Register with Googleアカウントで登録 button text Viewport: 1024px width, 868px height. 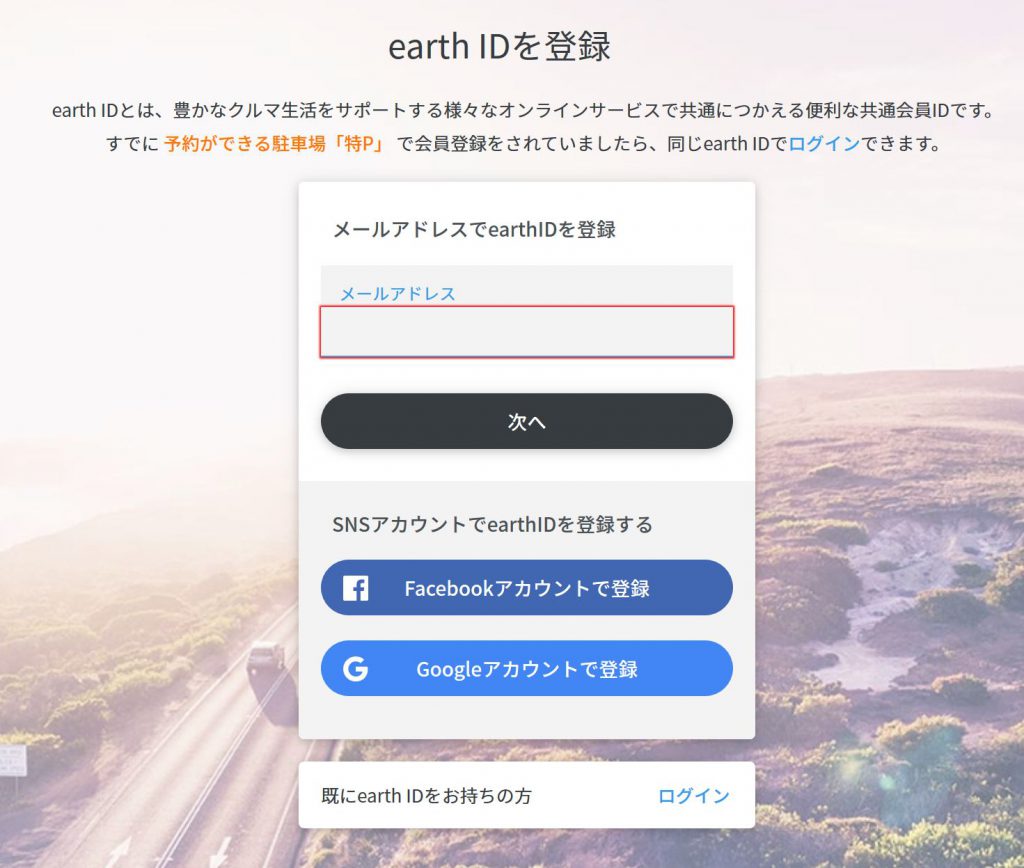coord(526,669)
